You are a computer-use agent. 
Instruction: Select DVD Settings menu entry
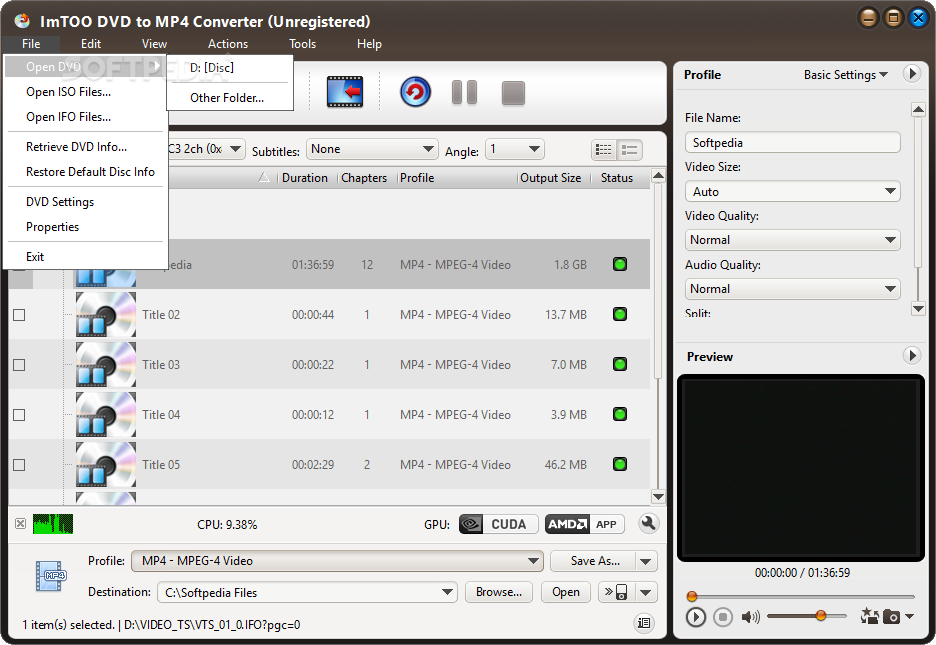(x=85, y=202)
